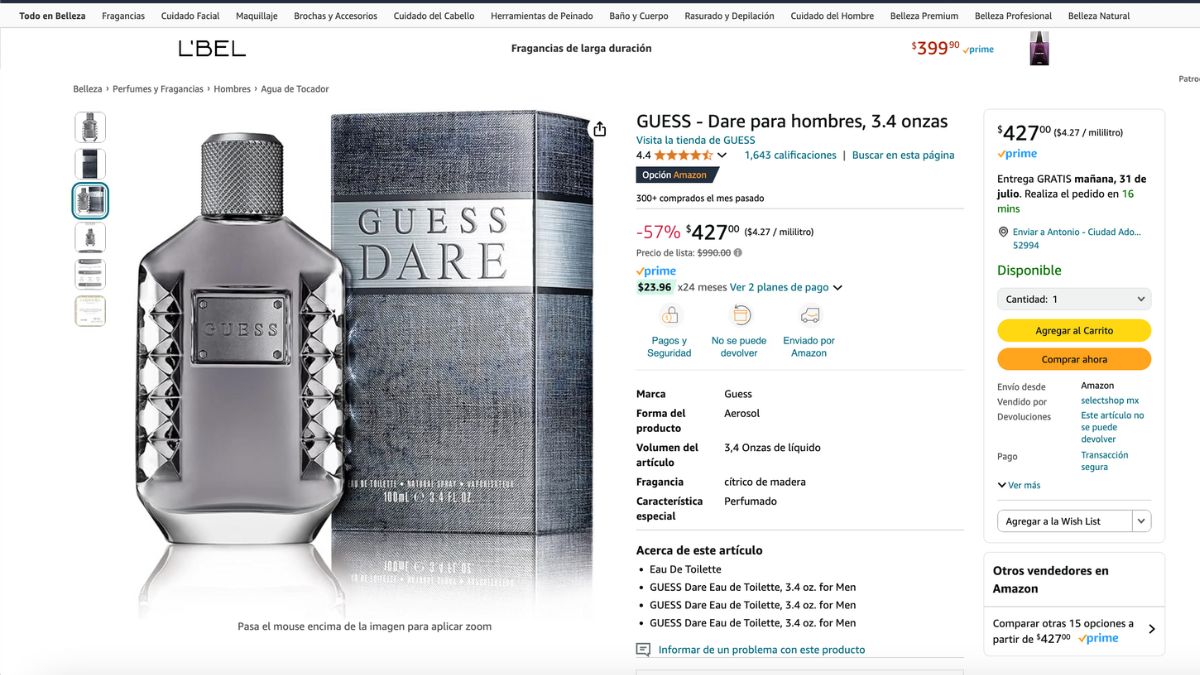Expand Ver 2 planes de pago
The image size is (1200, 675).
pyautogui.click(x=786, y=287)
